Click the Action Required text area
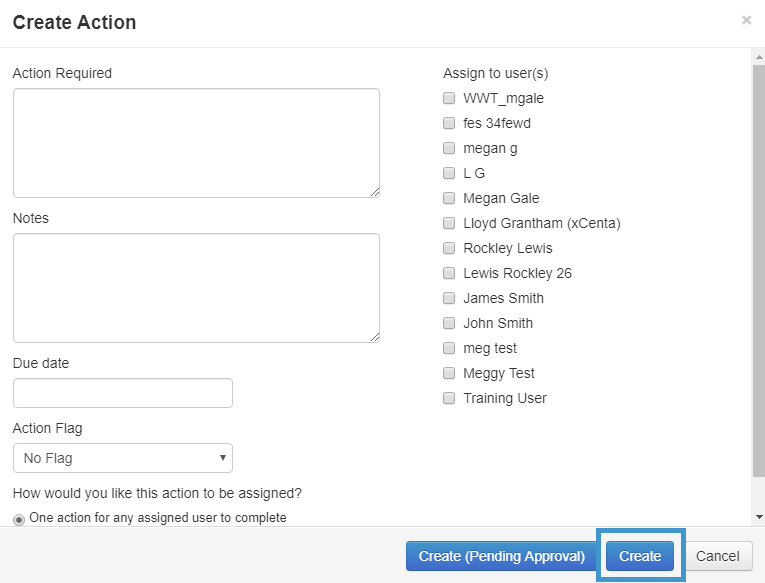 coord(196,142)
